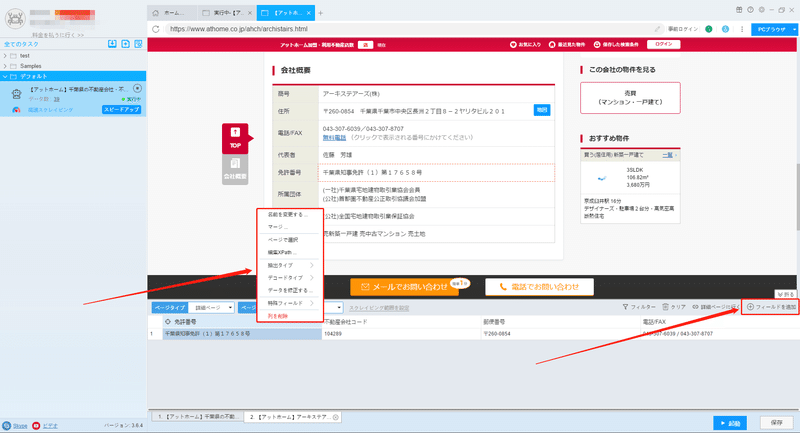Viewport: 800px width, 433px height.
Task: Click 折る collapse toggle above data panel
Action: tap(786, 295)
